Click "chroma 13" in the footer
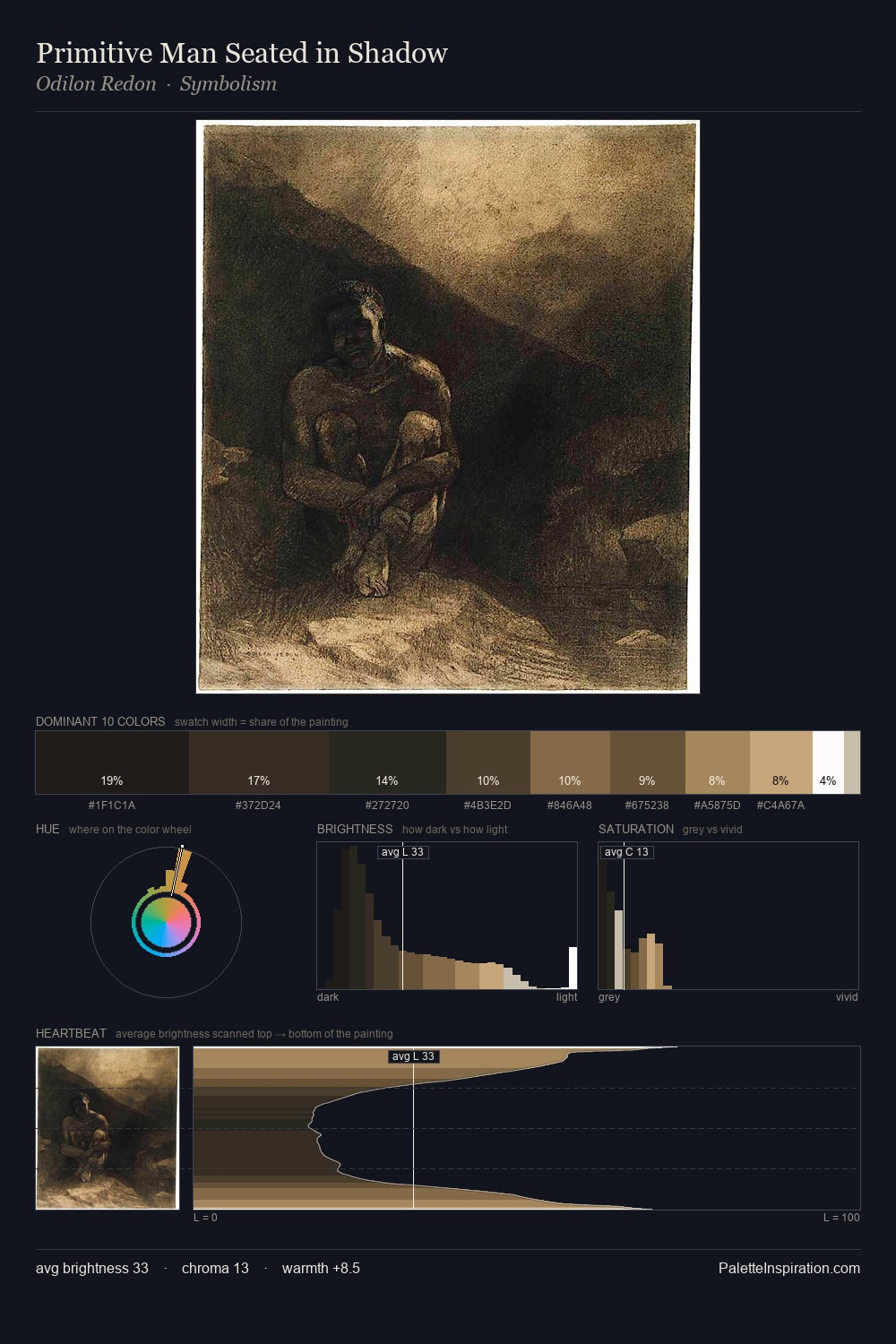This screenshot has width=896, height=1344. click(215, 1269)
